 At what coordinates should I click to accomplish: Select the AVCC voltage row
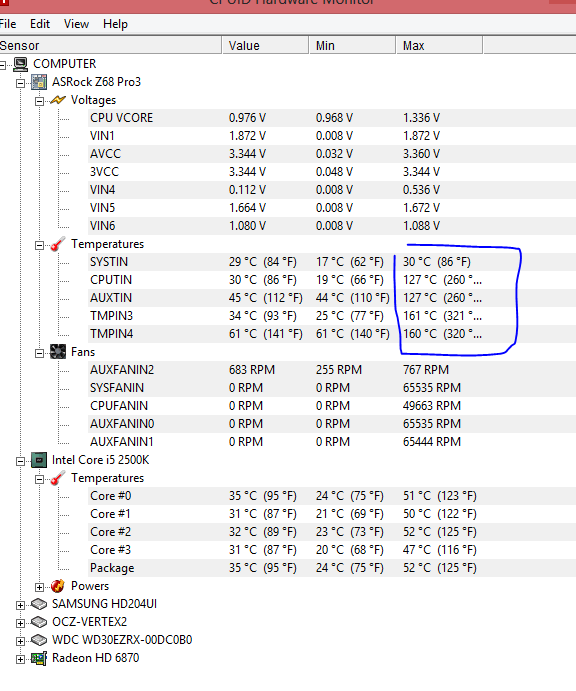332,154
